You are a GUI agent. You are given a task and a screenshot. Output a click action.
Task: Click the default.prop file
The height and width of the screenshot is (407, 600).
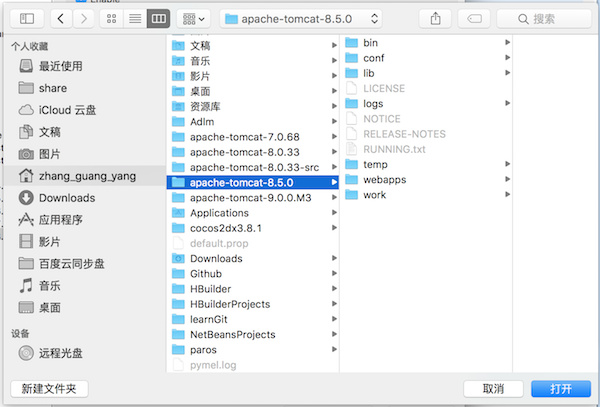[253, 243]
